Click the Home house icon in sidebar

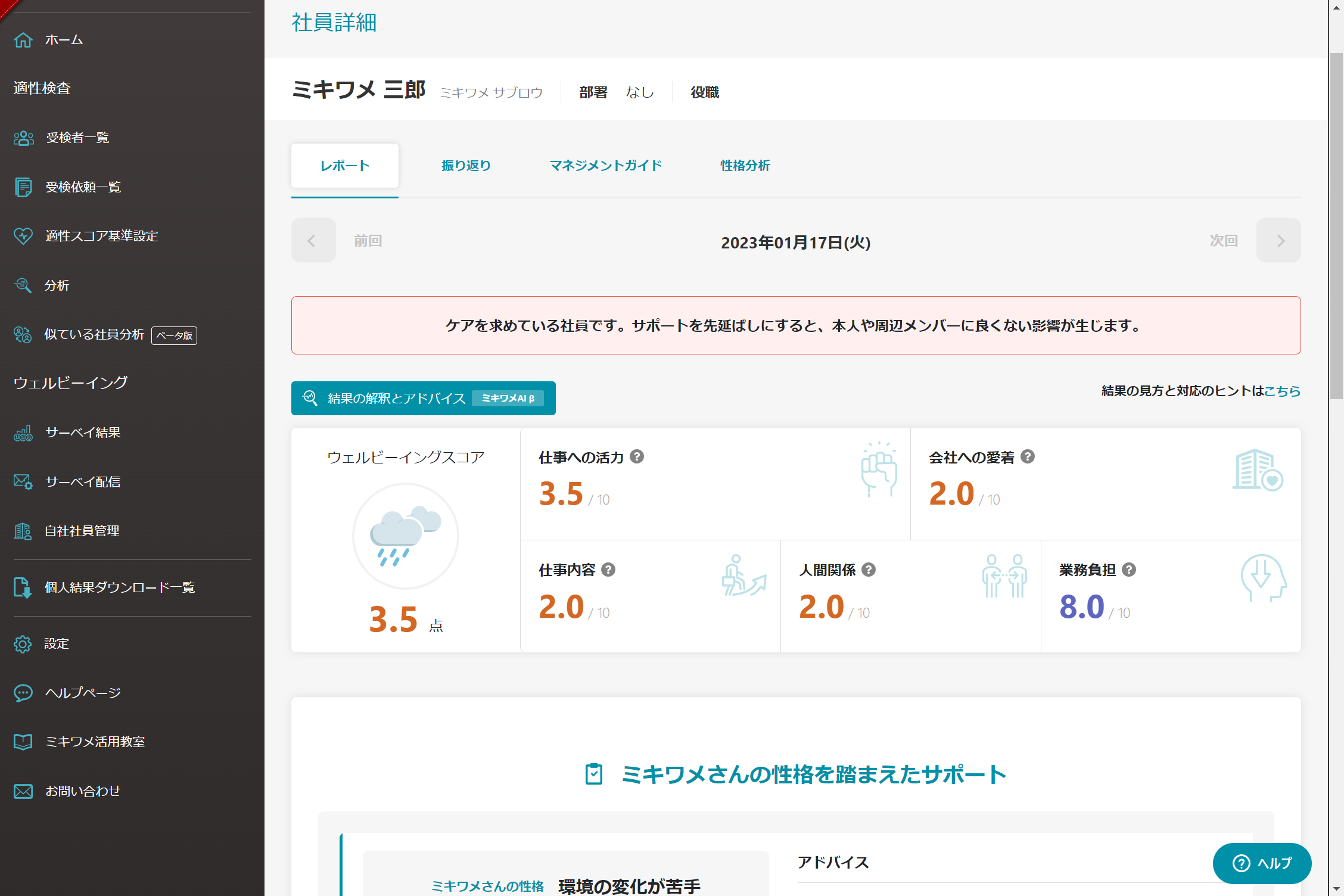23,40
